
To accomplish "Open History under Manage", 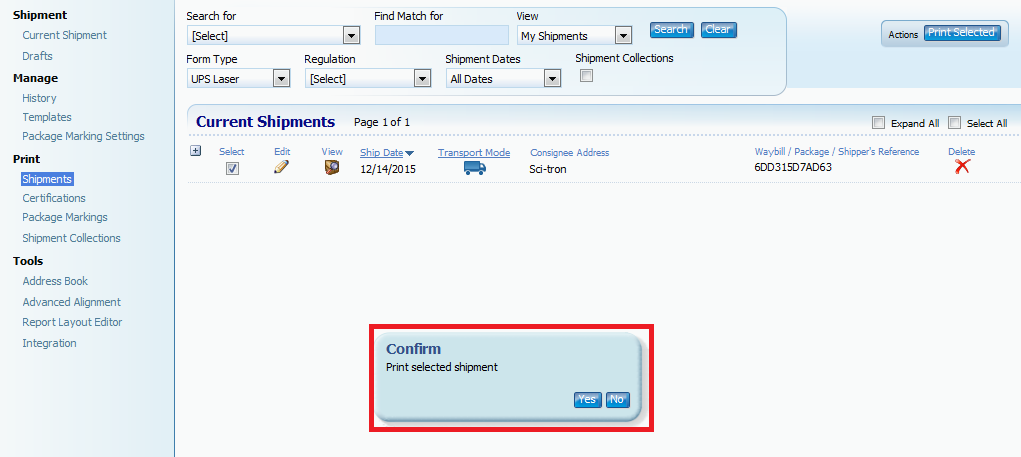I will [39, 98].
